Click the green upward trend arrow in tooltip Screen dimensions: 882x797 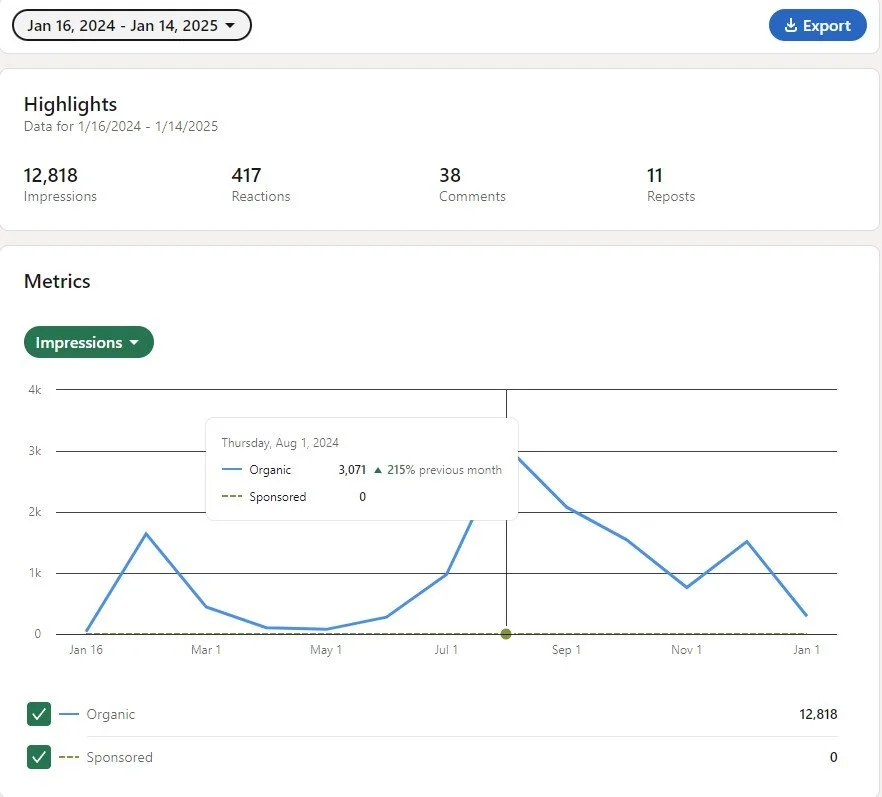pos(378,470)
